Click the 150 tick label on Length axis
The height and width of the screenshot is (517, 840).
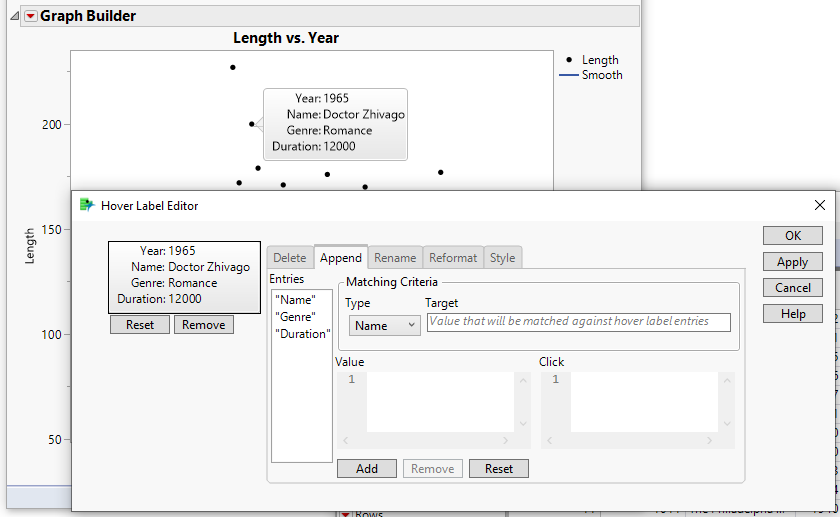(52, 230)
